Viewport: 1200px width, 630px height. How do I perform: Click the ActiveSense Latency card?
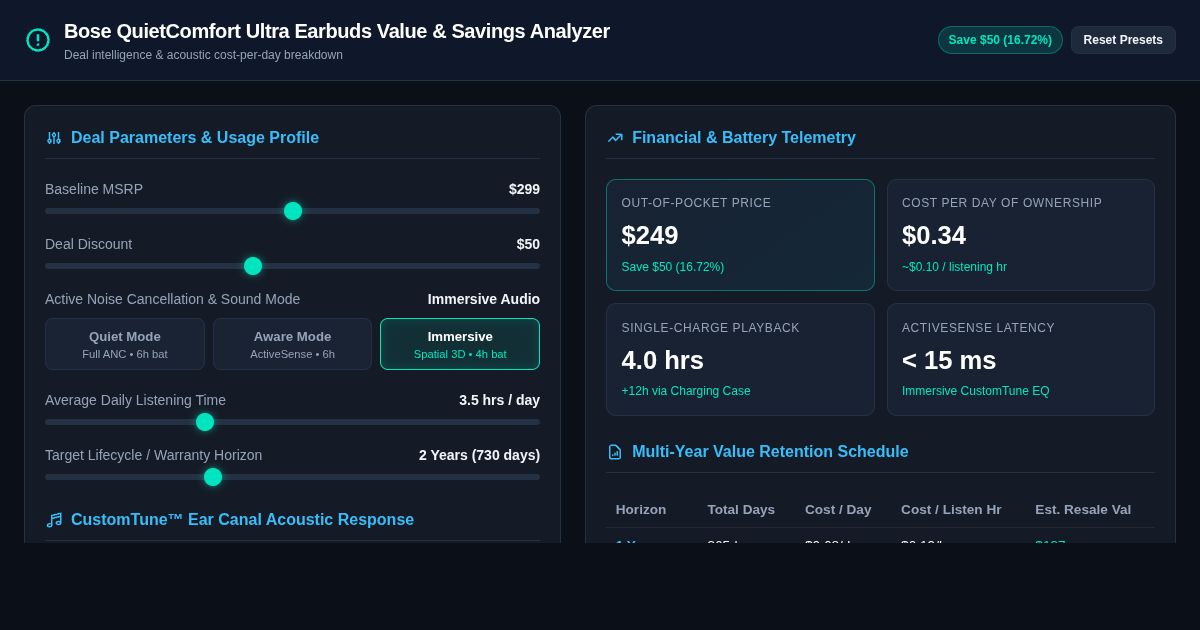pos(1021,360)
